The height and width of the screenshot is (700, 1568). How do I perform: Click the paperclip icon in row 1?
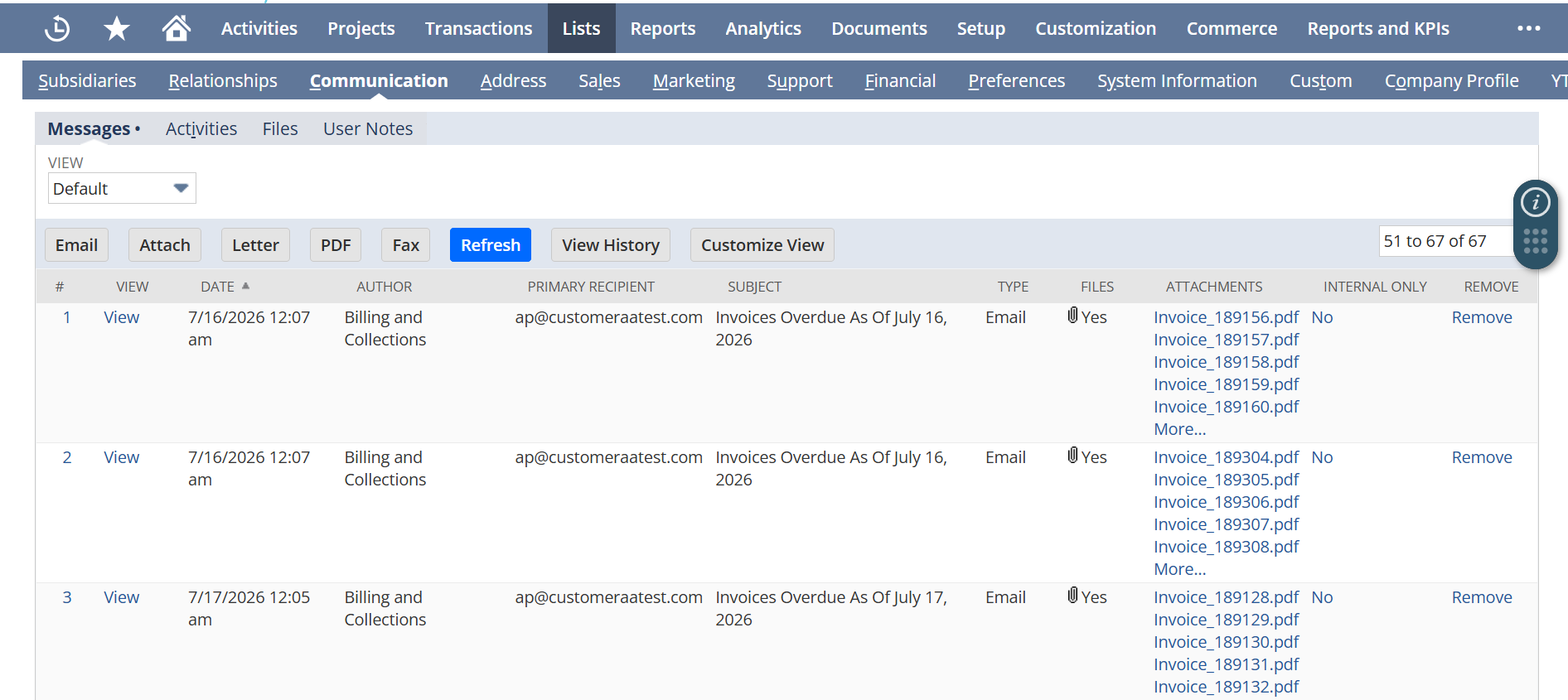pyautogui.click(x=1073, y=316)
